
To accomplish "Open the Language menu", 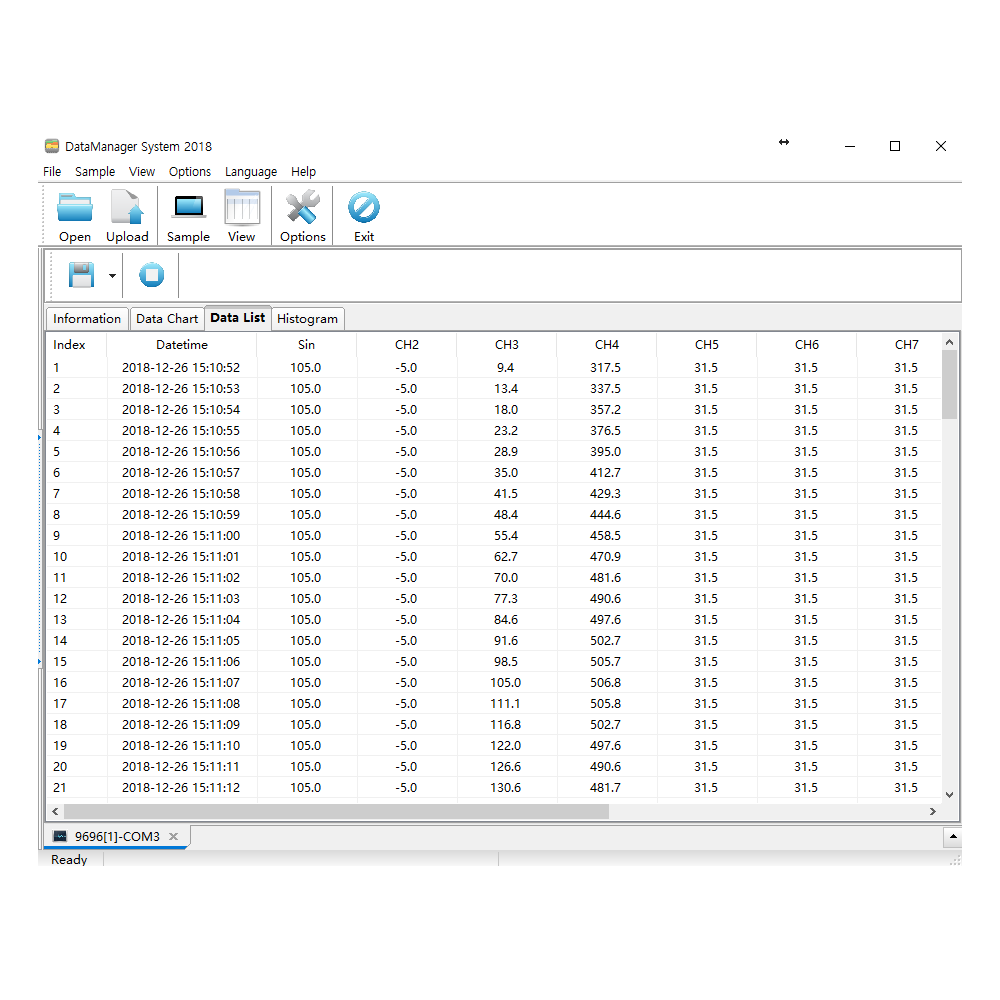I will [x=250, y=172].
